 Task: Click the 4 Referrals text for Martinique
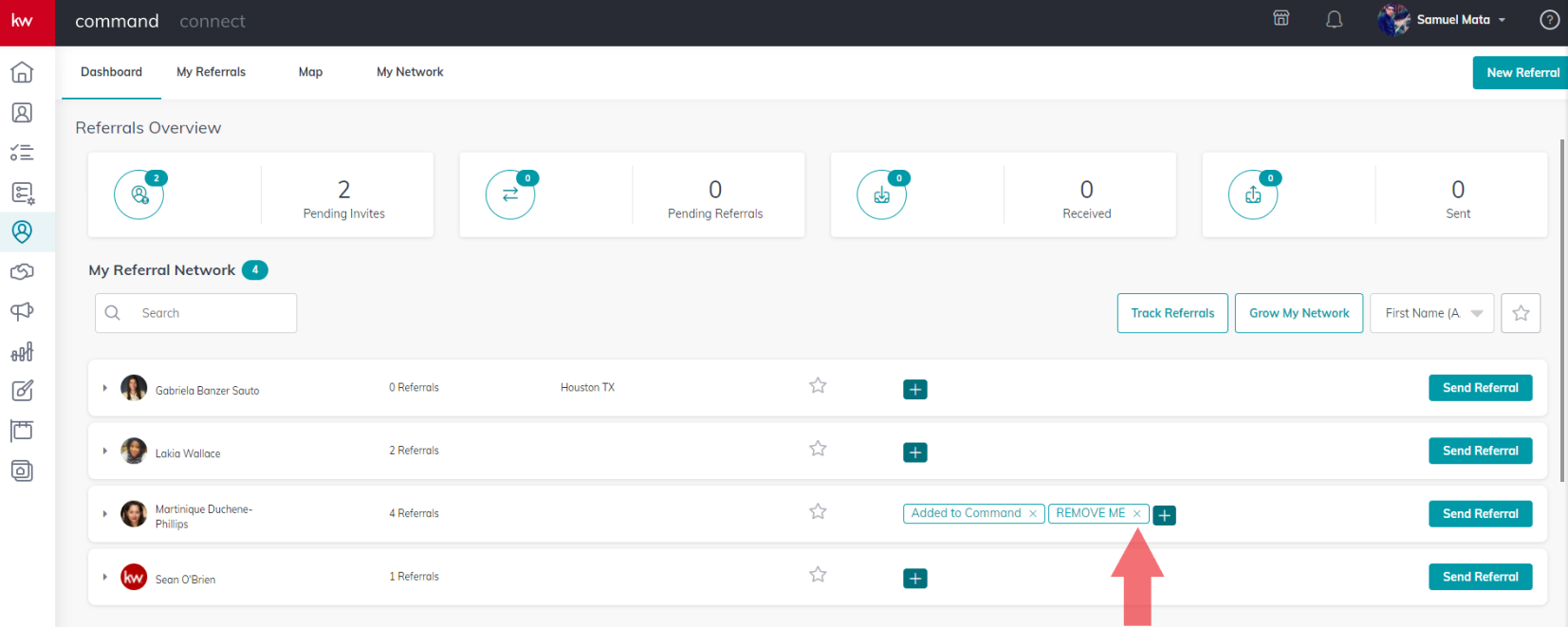click(414, 514)
